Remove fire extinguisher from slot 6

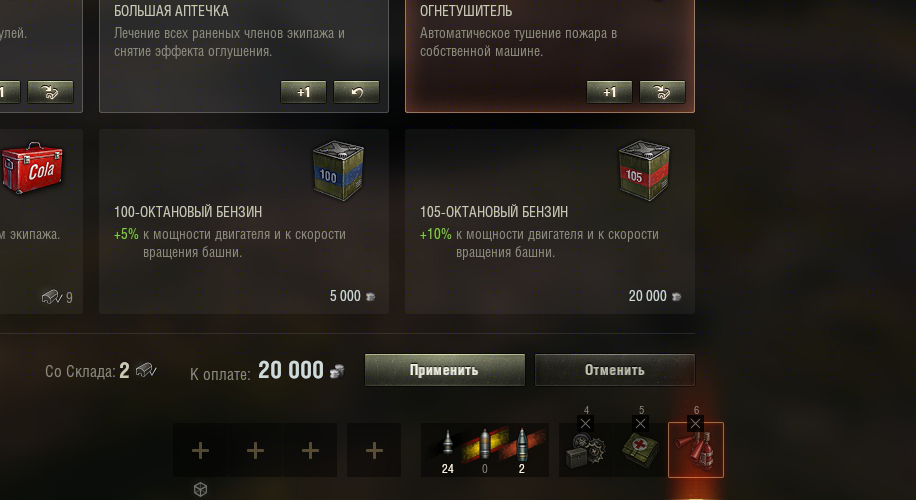tap(695, 423)
